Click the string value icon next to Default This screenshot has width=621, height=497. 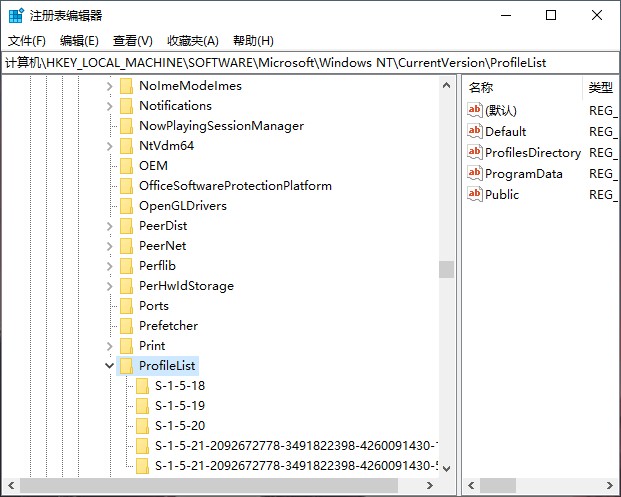pos(474,131)
